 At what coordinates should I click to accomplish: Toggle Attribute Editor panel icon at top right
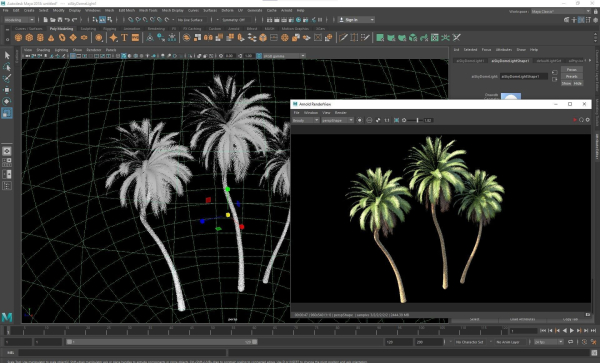(x=581, y=20)
